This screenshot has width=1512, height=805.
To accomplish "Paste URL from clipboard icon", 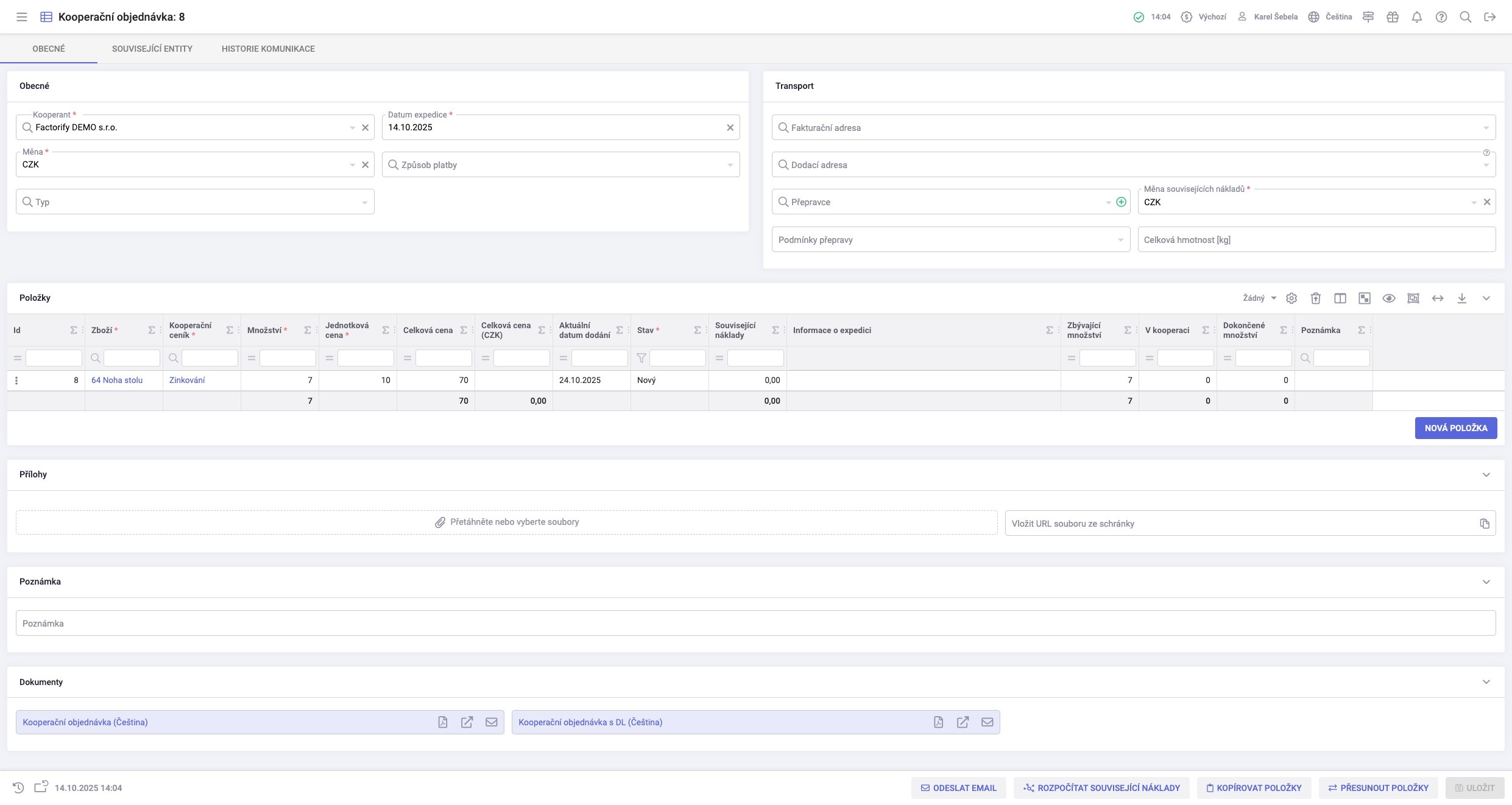I will [x=1484, y=524].
